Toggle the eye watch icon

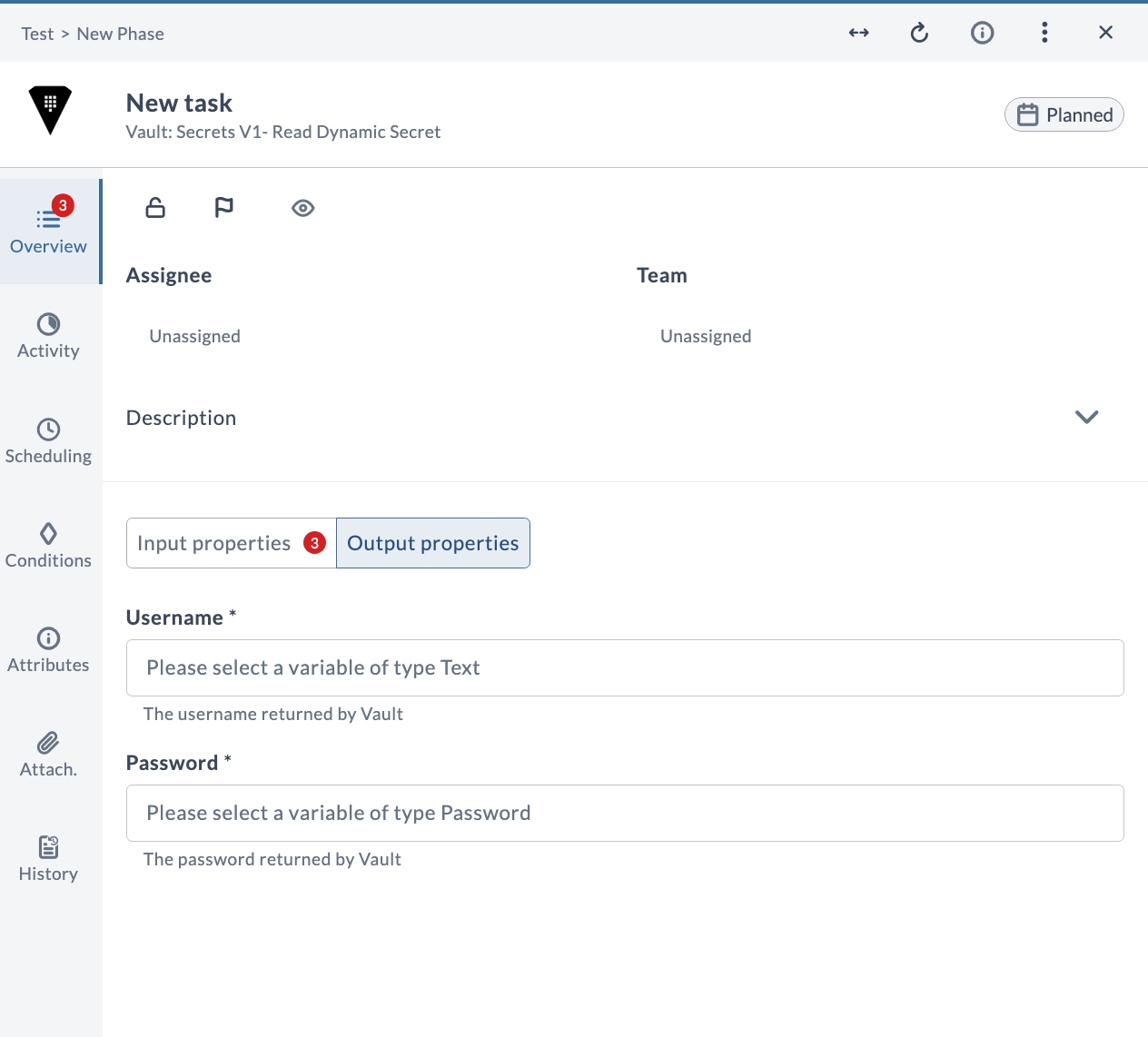pyautogui.click(x=303, y=208)
